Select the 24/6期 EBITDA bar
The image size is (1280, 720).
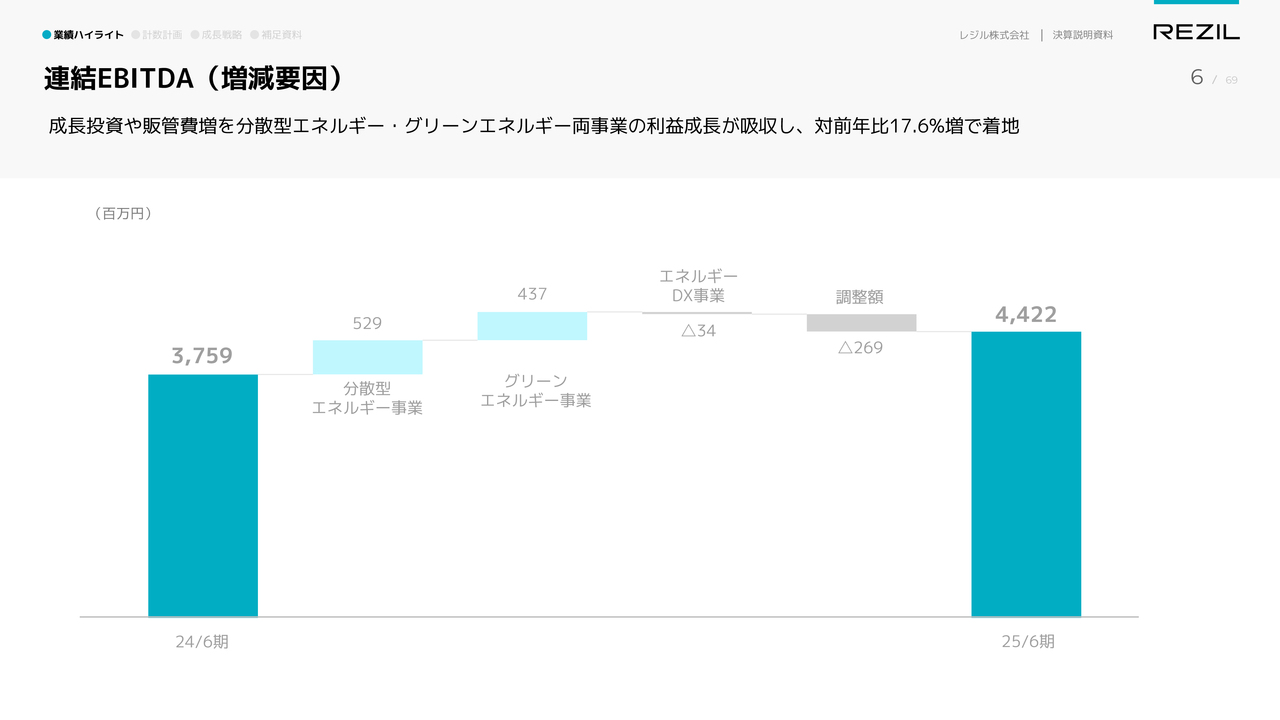[203, 495]
